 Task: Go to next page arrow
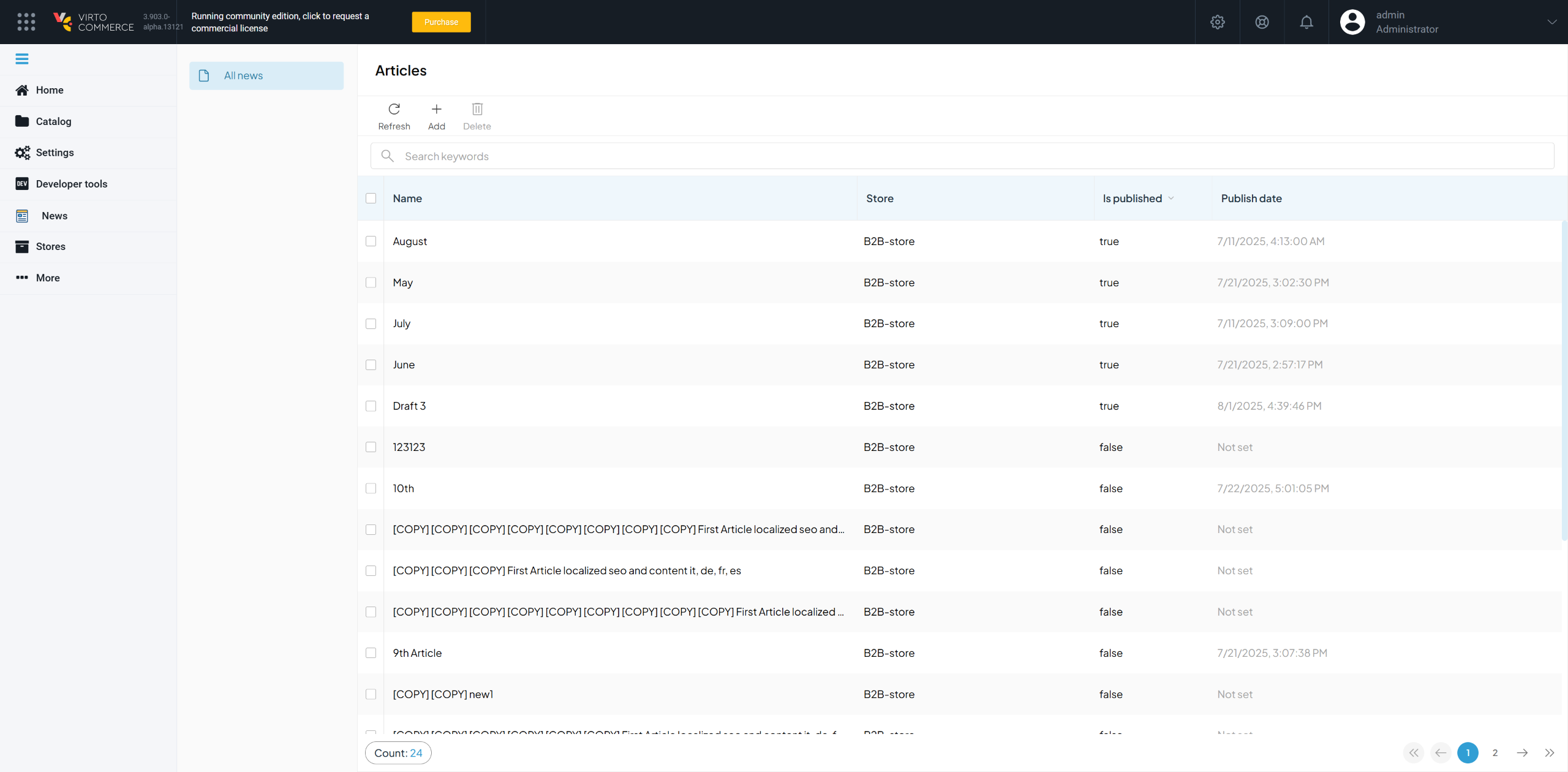pos(1522,752)
